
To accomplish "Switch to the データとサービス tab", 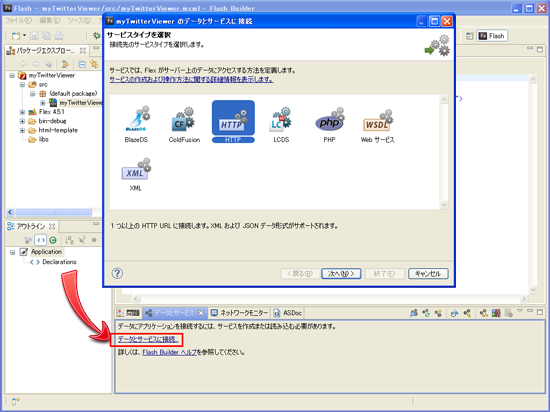I will coord(174,313).
